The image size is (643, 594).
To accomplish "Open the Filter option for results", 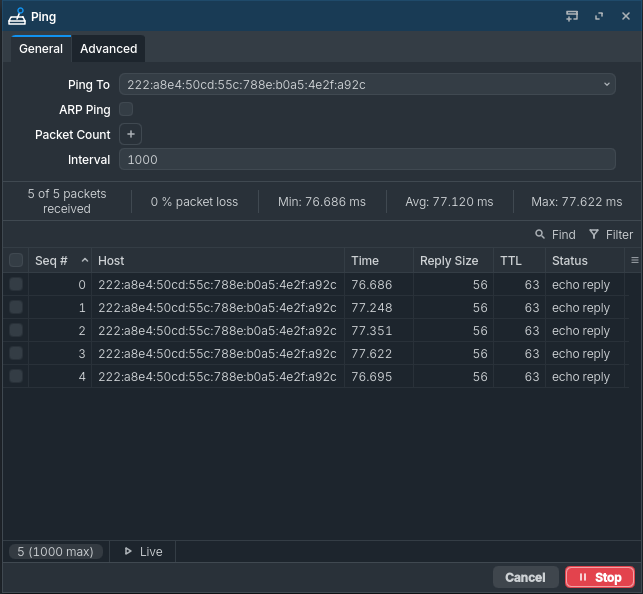I will [x=610, y=234].
